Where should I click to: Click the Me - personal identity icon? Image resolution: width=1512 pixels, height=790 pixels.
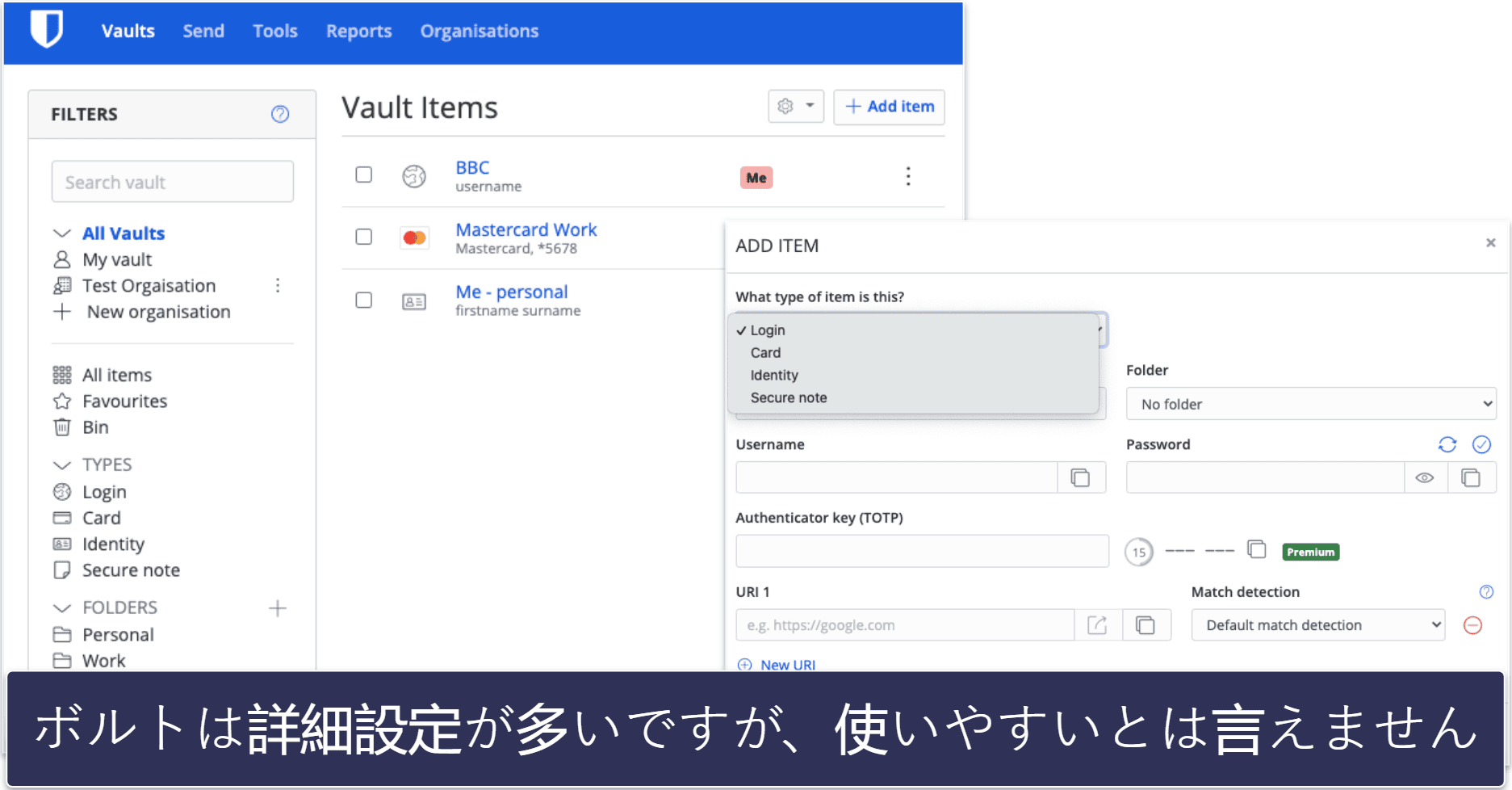(414, 301)
